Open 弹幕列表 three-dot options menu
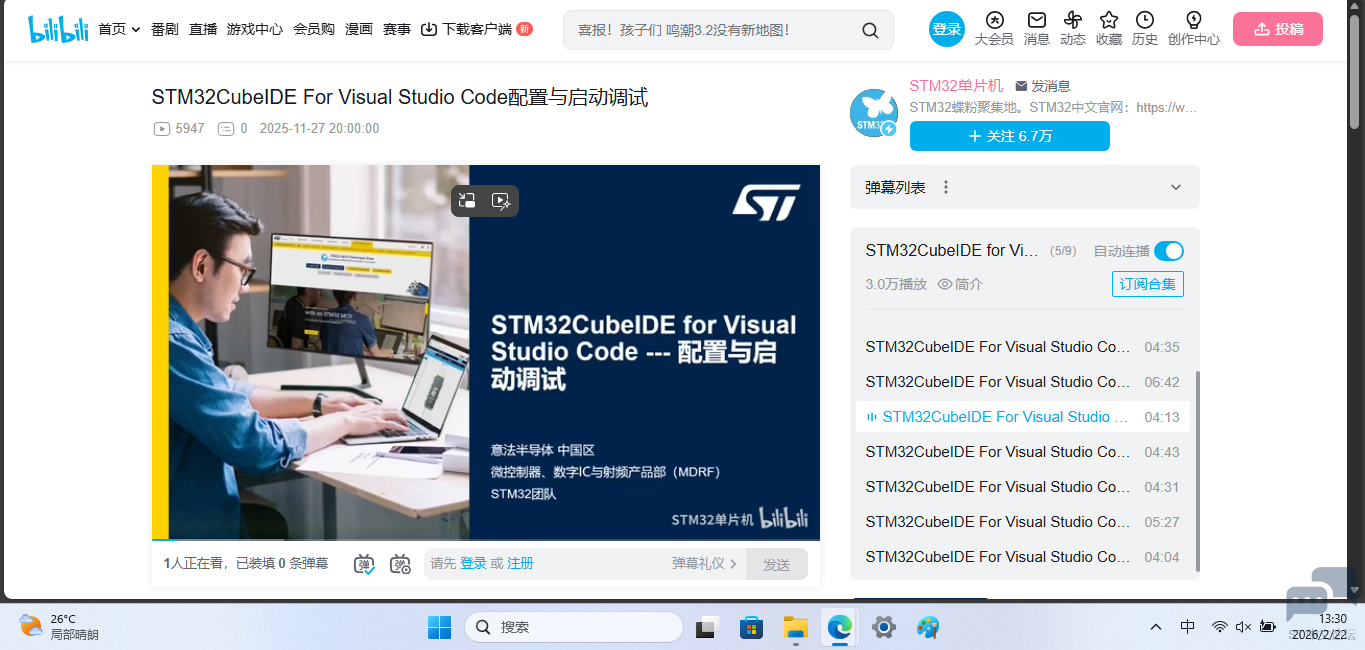Image resolution: width=1365 pixels, height=650 pixels. pyautogui.click(x=946, y=187)
